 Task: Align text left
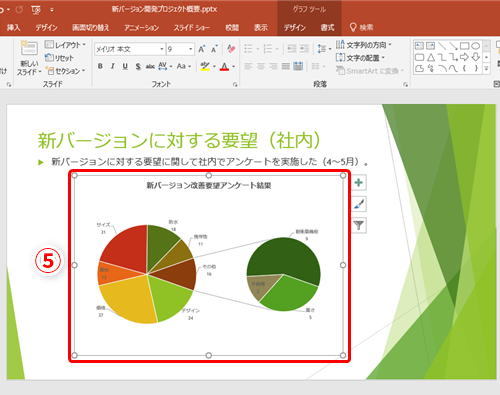pos(248,66)
